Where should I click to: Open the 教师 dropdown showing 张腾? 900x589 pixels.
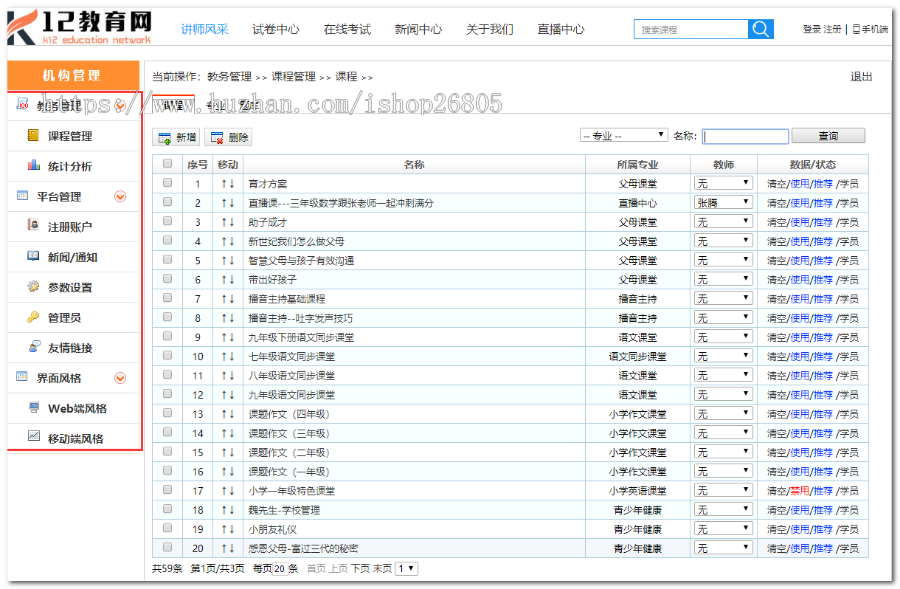(723, 202)
